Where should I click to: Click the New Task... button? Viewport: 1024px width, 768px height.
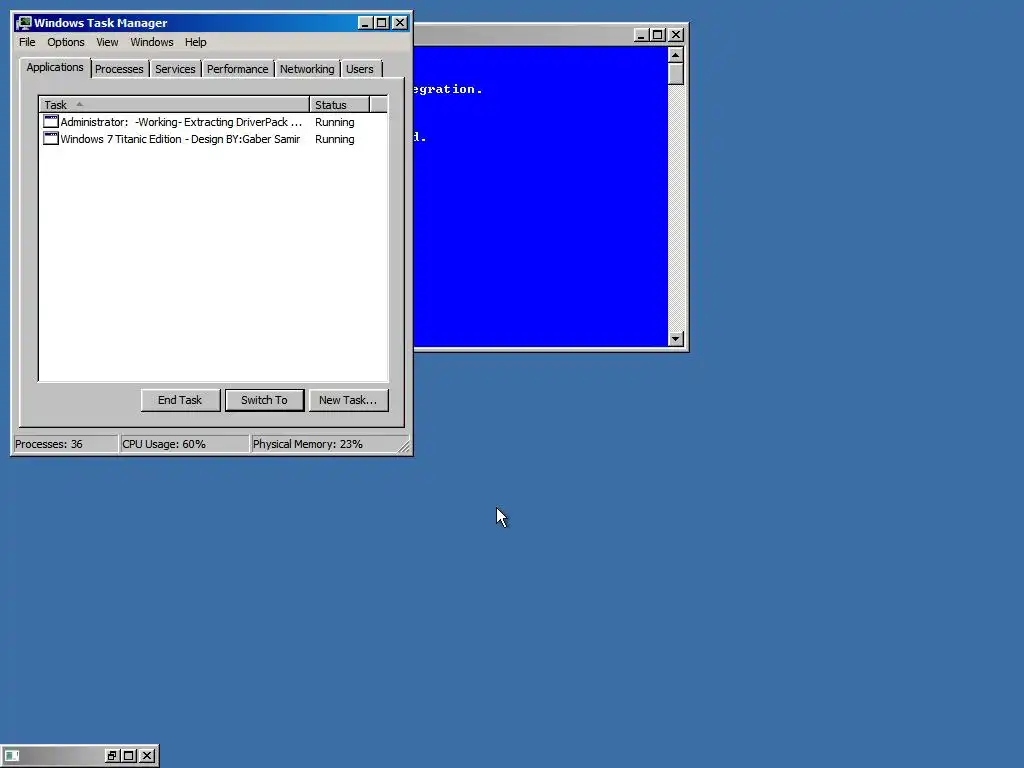pos(348,400)
